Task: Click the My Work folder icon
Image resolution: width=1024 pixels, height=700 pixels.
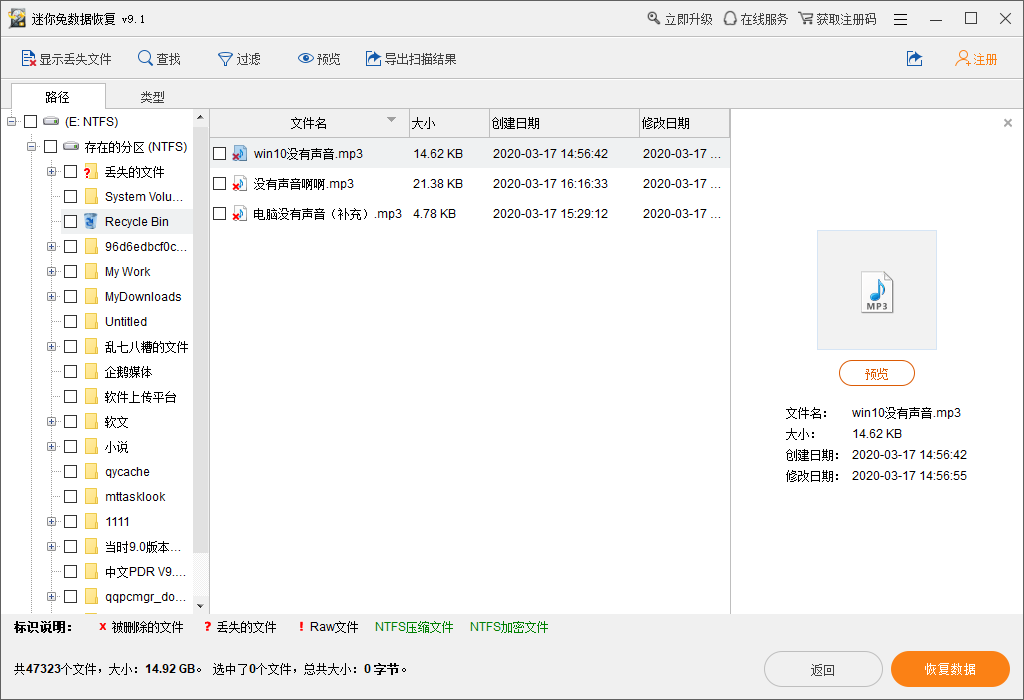Action: [x=91, y=272]
